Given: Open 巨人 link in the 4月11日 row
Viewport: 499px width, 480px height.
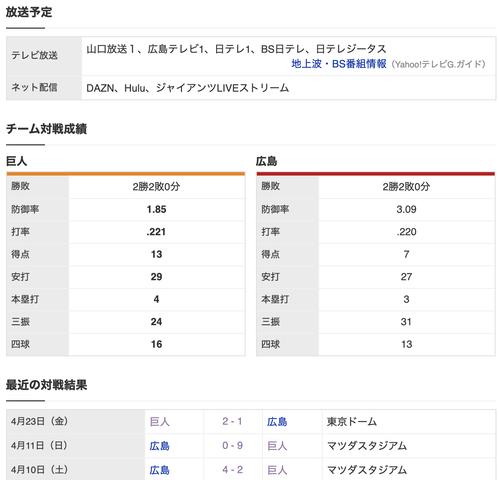Looking at the screenshot, I should coord(277,446).
